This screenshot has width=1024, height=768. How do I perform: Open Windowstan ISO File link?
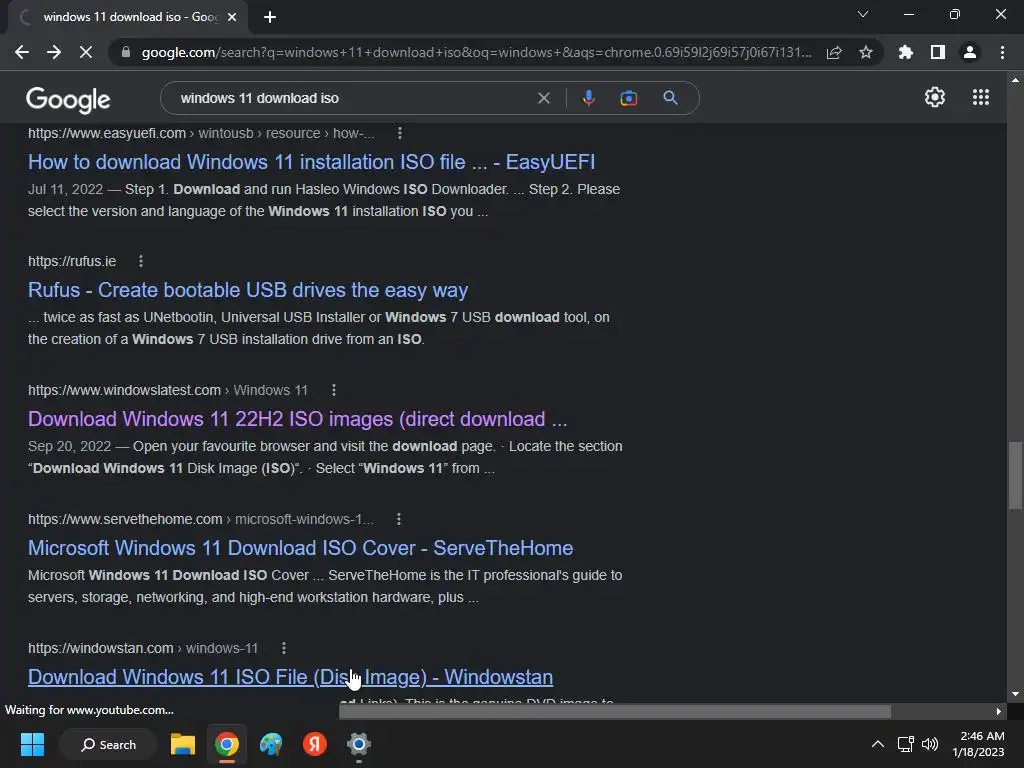click(291, 677)
